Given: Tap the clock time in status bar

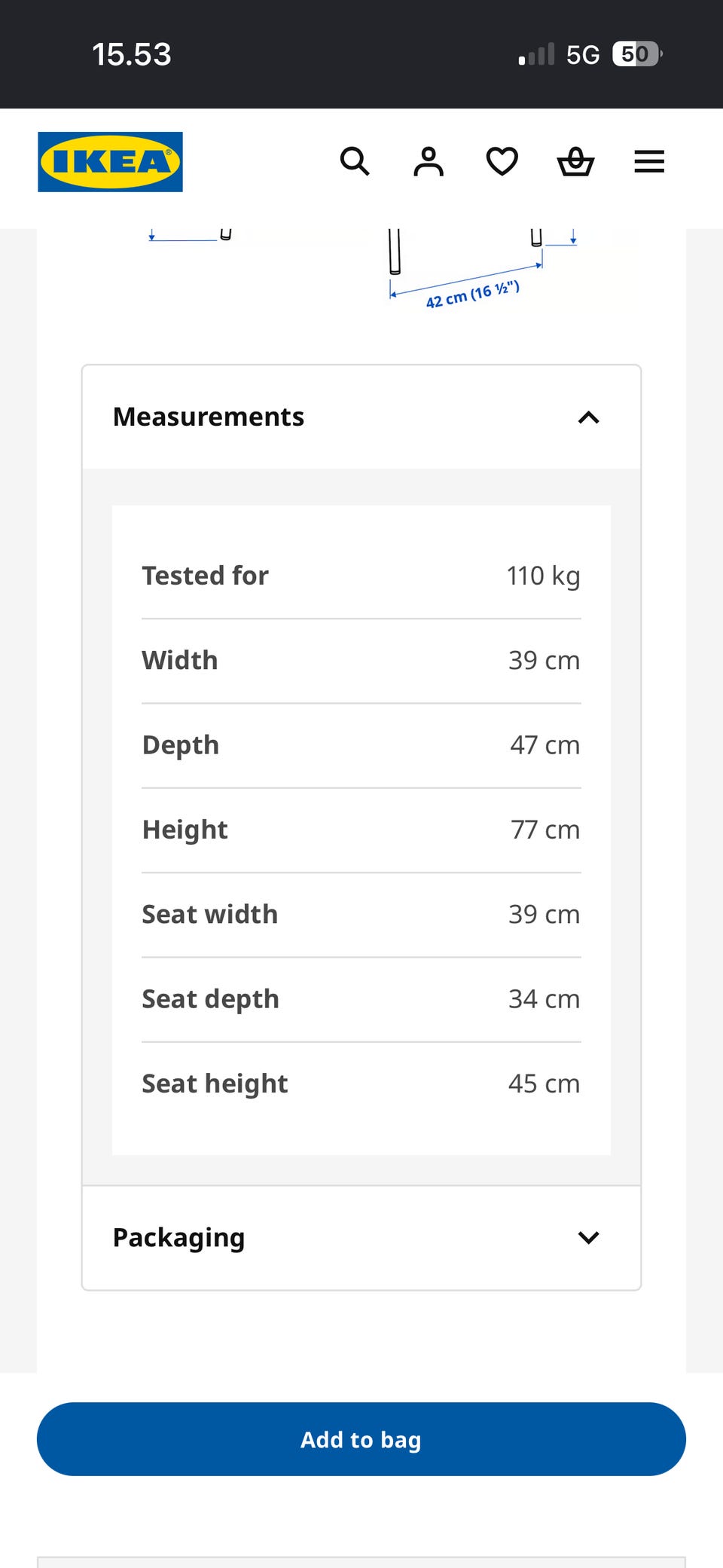Looking at the screenshot, I should pyautogui.click(x=132, y=54).
